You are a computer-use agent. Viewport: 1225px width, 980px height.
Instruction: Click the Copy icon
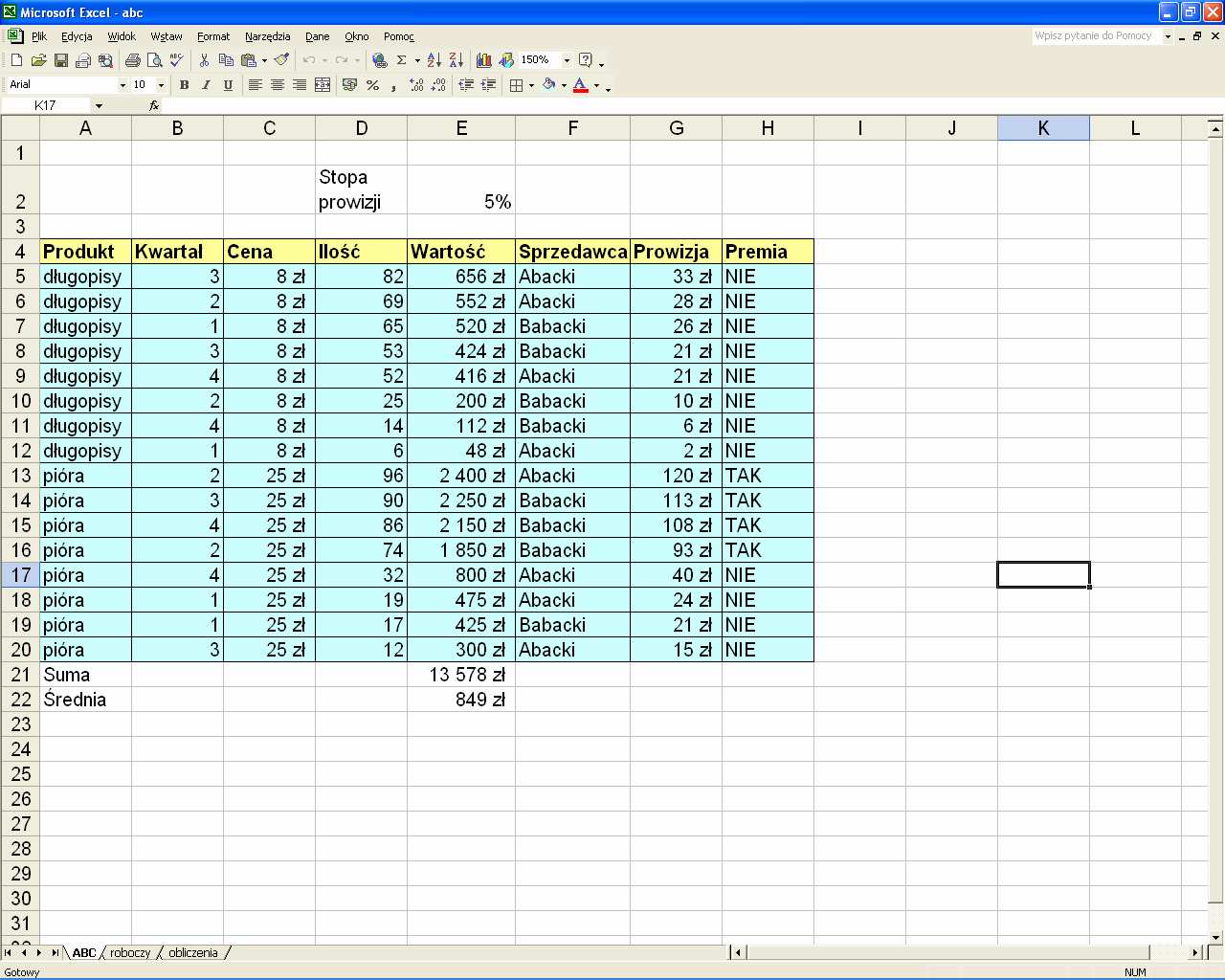(226, 60)
